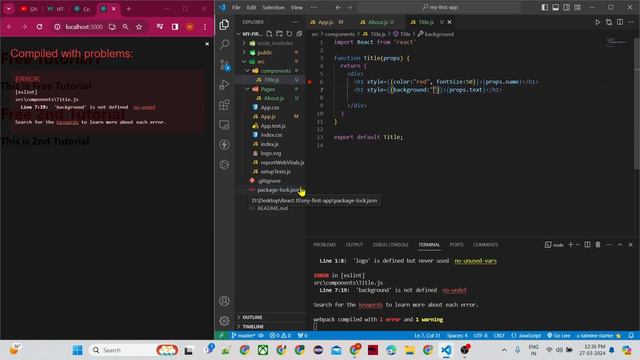Kill the terminal with the trash icon

tap(598, 244)
